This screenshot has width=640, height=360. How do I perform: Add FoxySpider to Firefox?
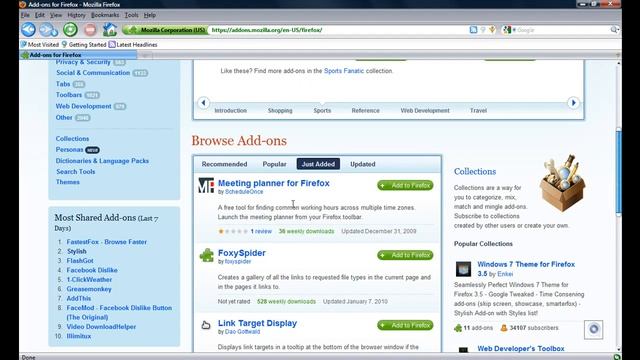tap(405, 255)
